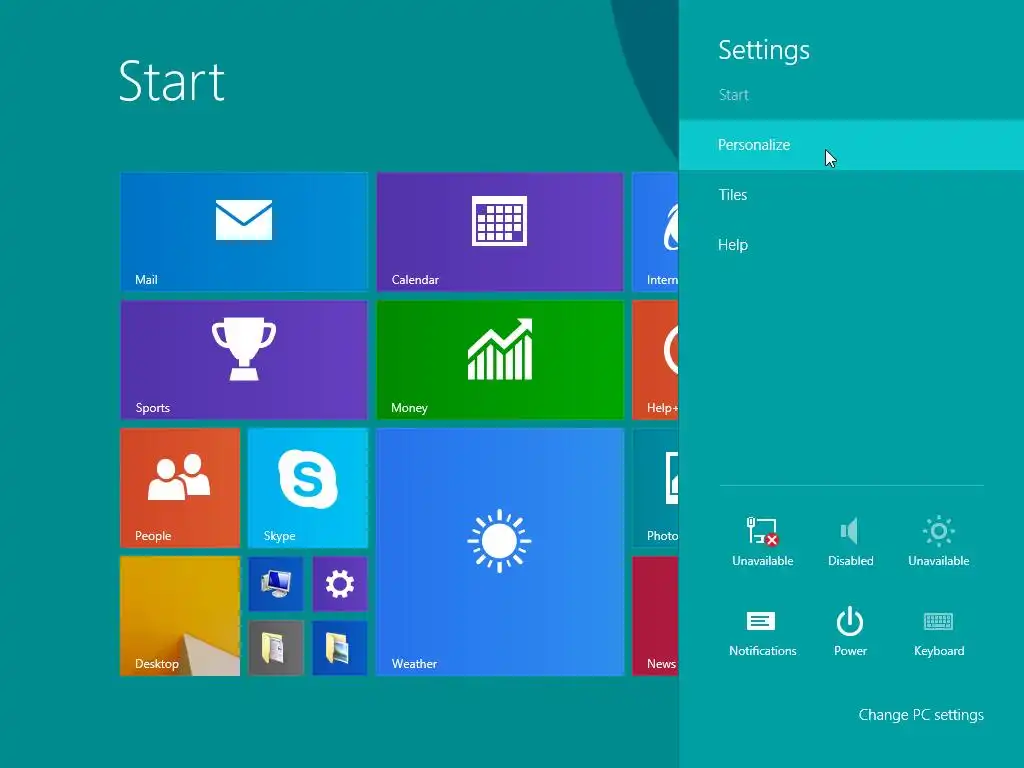Viewport: 1024px width, 768px height.
Task: Open the small This PC computer tile
Action: tap(276, 584)
